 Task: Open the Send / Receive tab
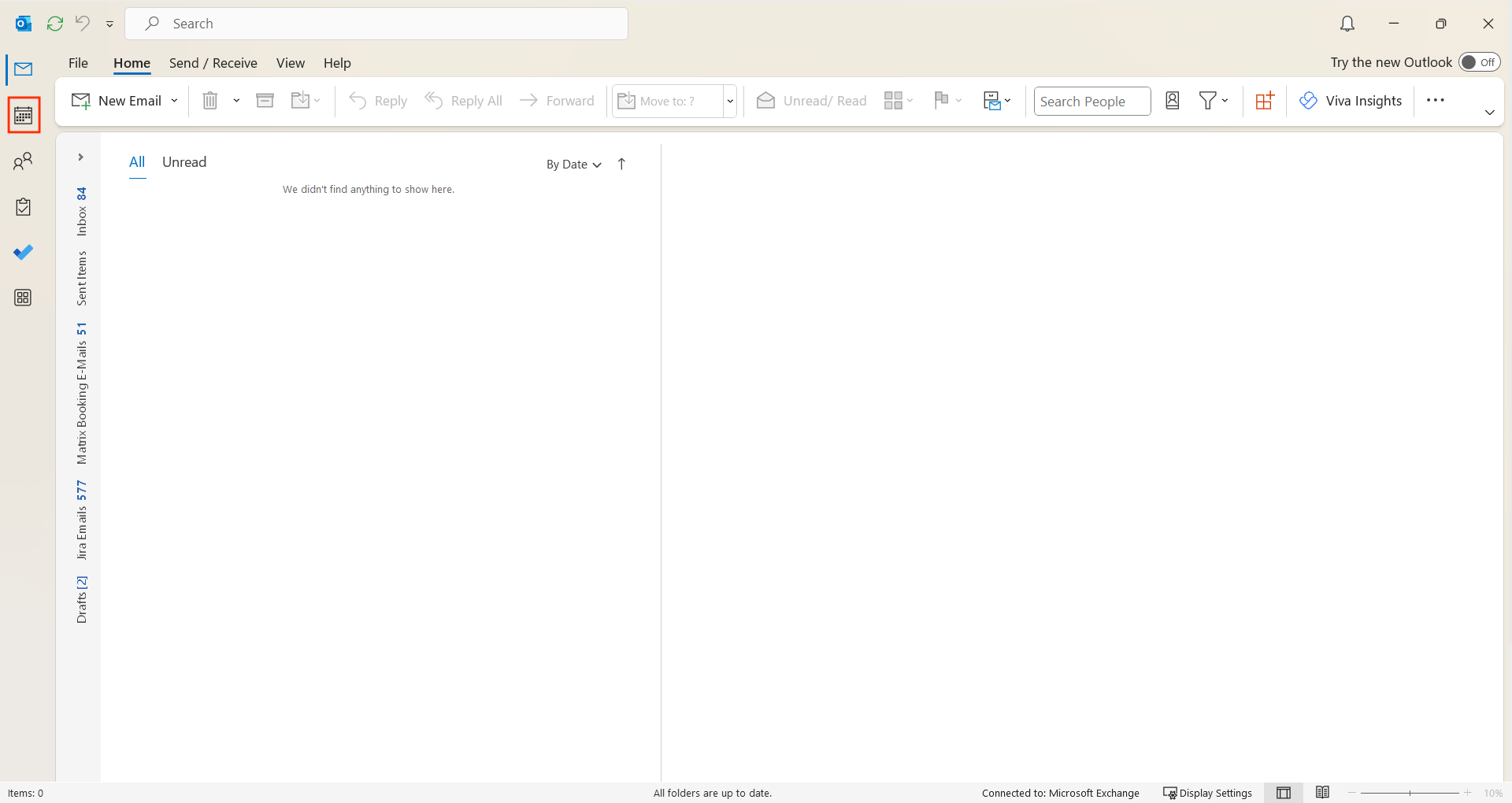coord(213,63)
